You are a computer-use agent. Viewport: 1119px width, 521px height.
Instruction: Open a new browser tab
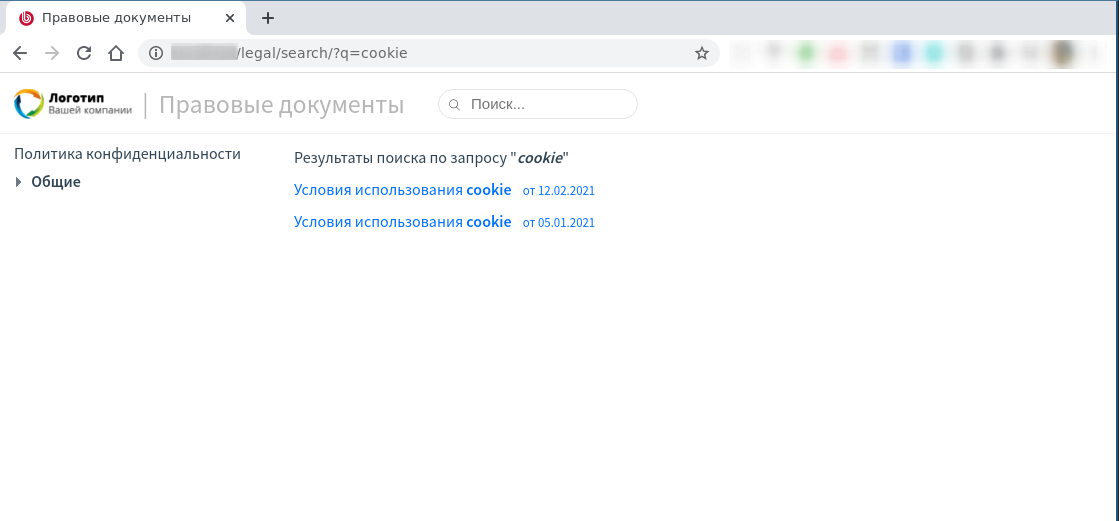coord(268,18)
